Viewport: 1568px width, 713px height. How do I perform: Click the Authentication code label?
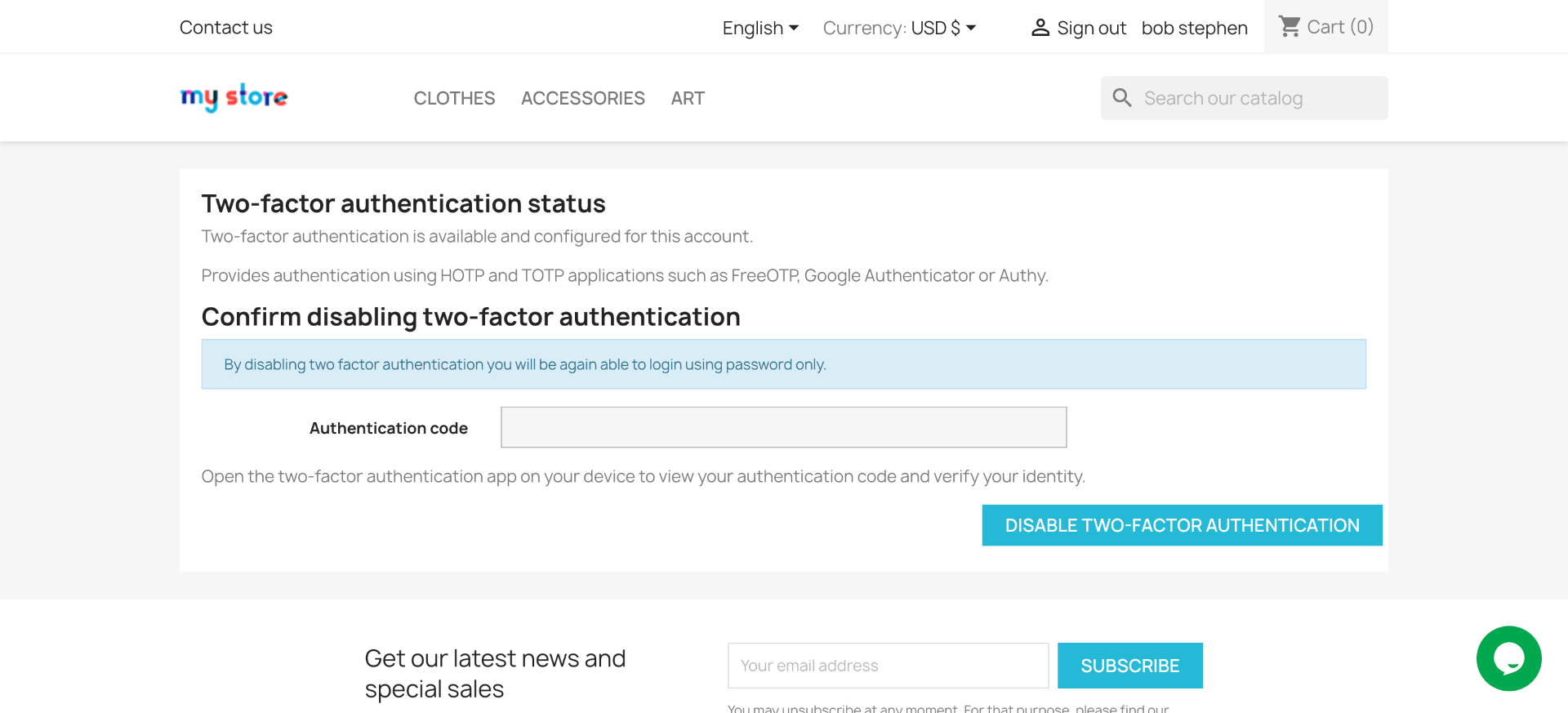click(x=389, y=428)
